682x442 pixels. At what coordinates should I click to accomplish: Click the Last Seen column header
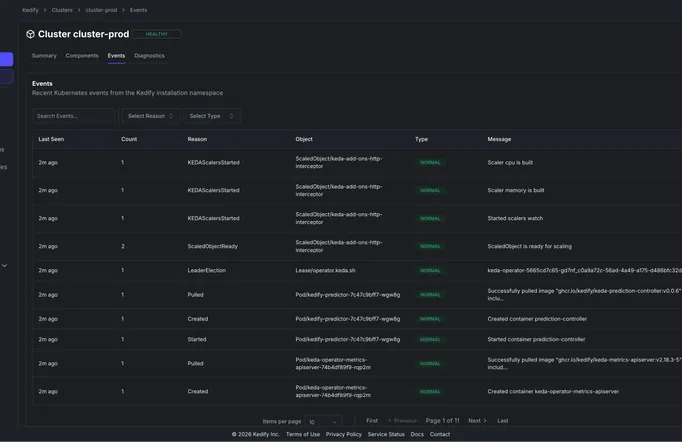pyautogui.click(x=51, y=139)
